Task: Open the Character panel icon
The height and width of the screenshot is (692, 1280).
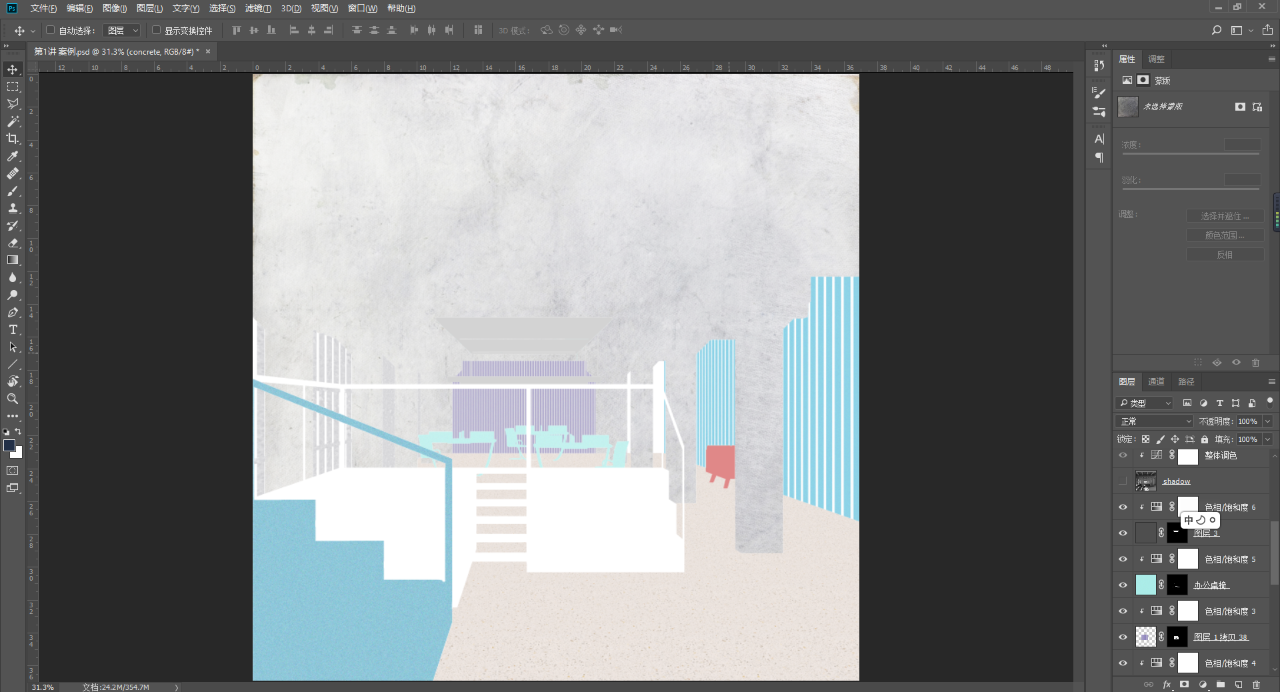Action: (x=1099, y=138)
